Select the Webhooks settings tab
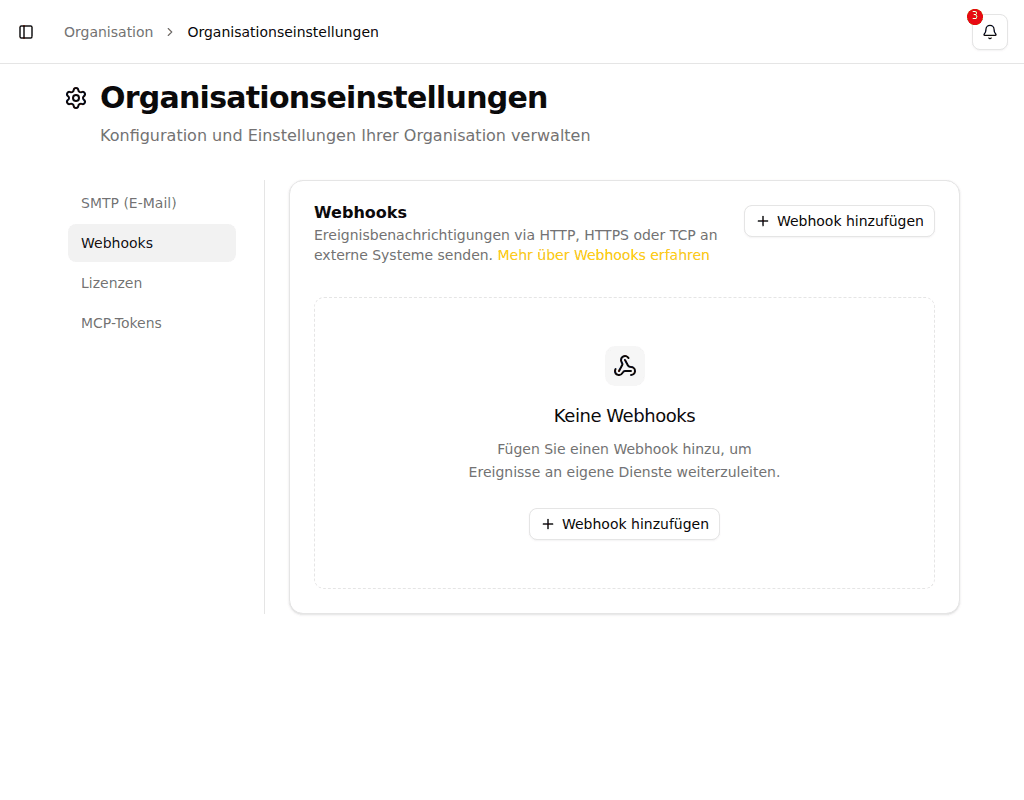Screen dimensions: 1024x800 [x=152, y=243]
